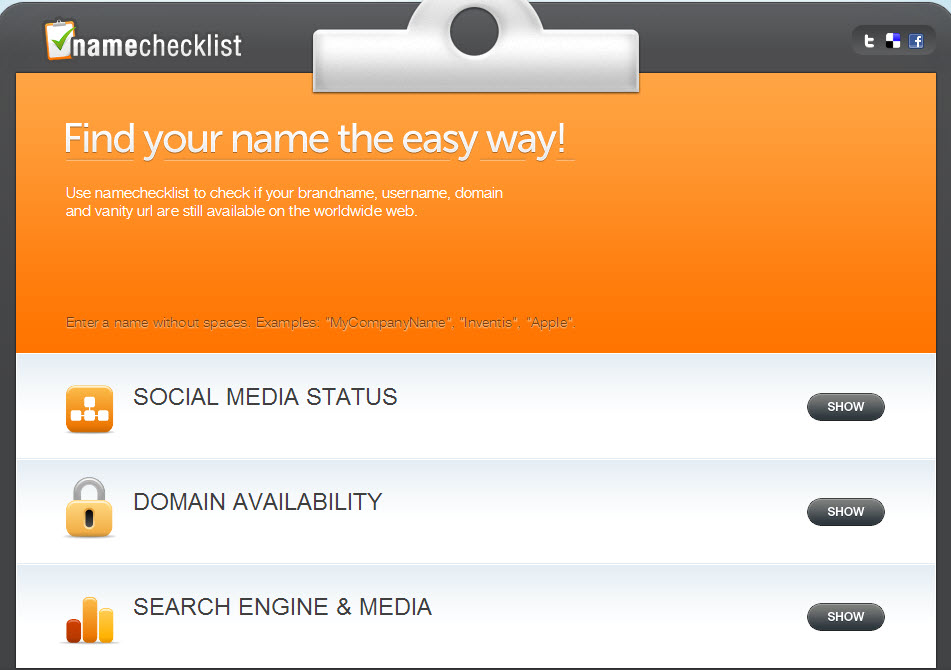
Task: Select the Social Media Status heading
Action: pos(265,397)
